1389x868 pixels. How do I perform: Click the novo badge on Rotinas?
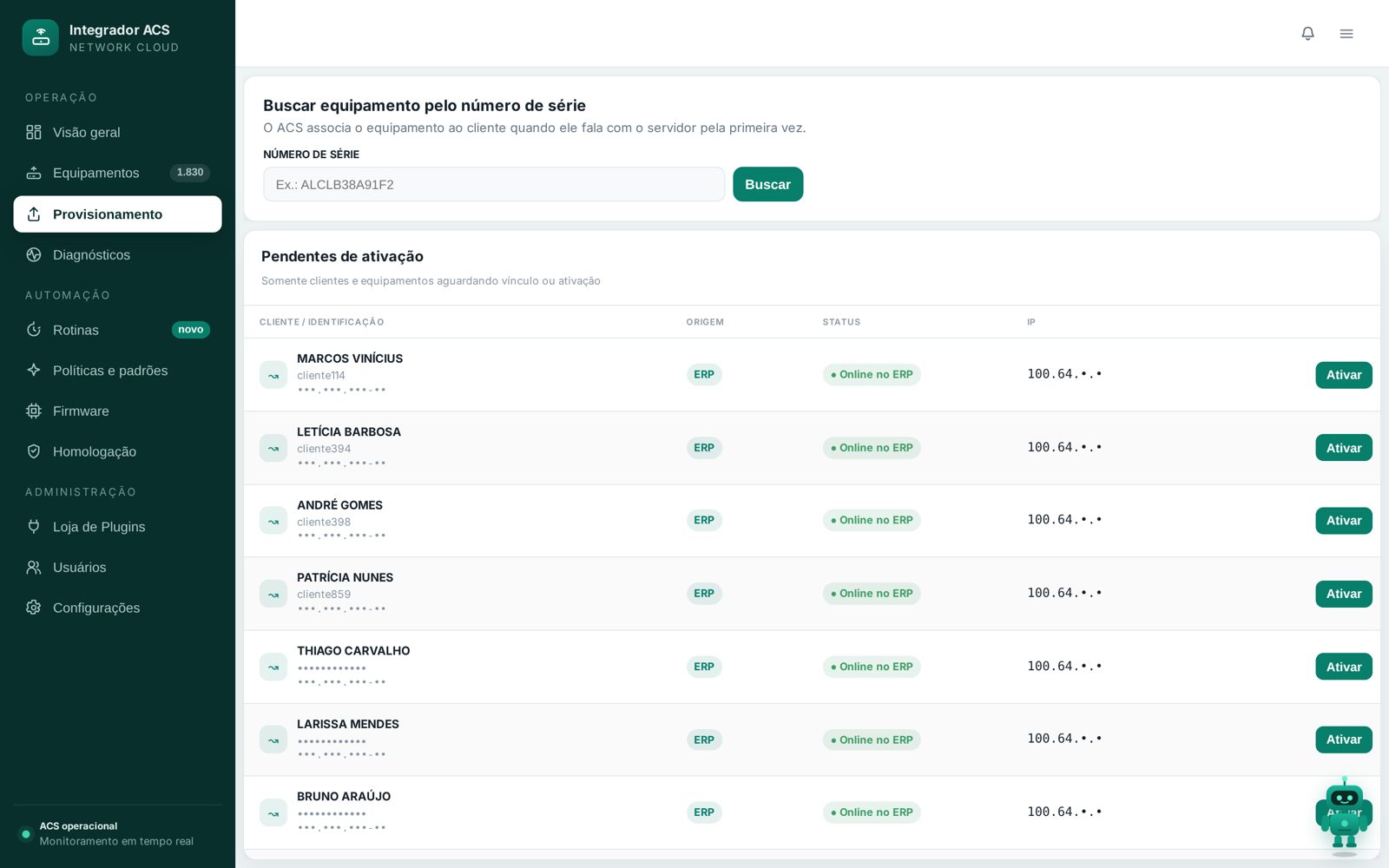point(191,330)
